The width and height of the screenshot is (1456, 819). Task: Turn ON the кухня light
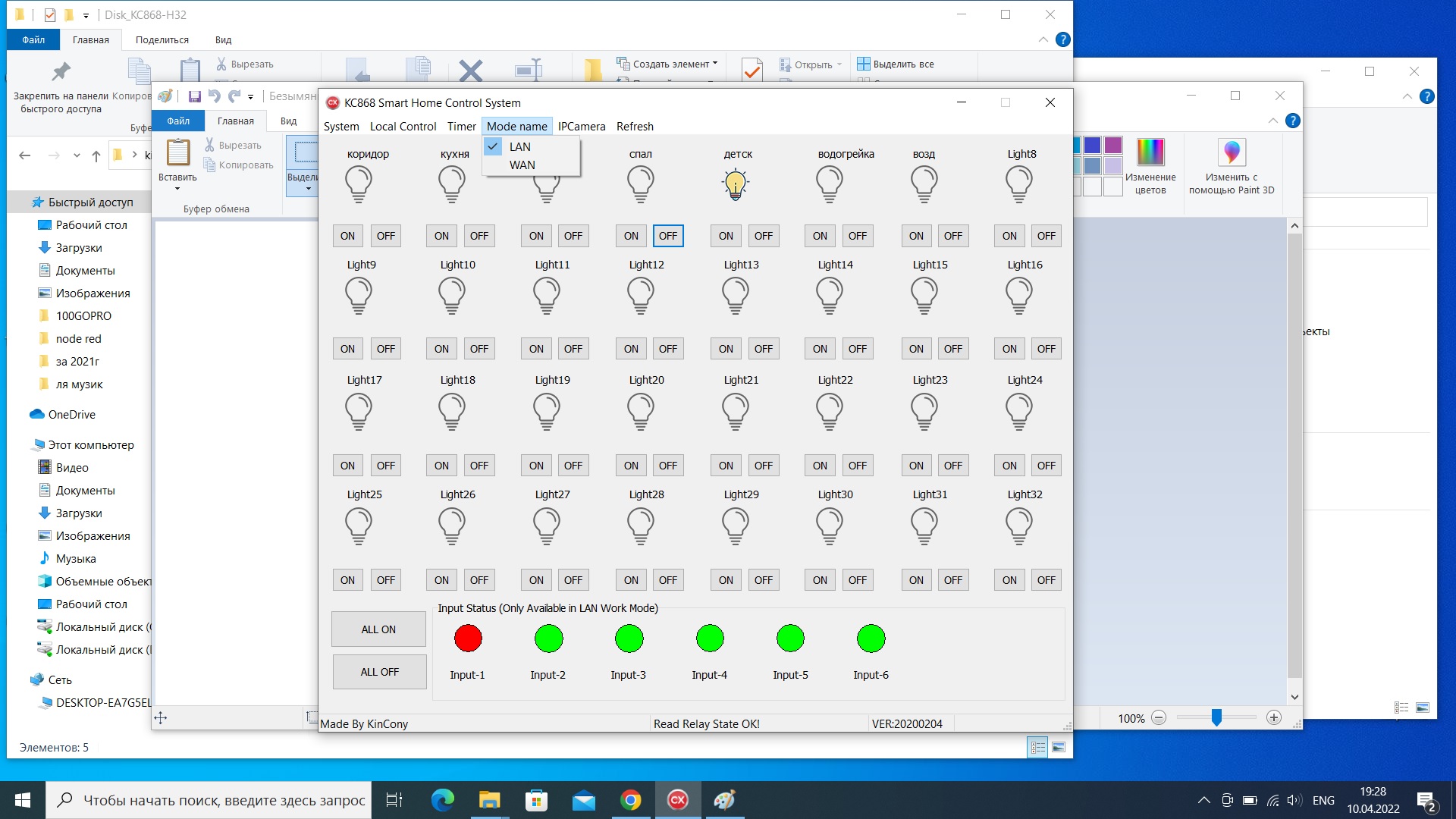441,236
